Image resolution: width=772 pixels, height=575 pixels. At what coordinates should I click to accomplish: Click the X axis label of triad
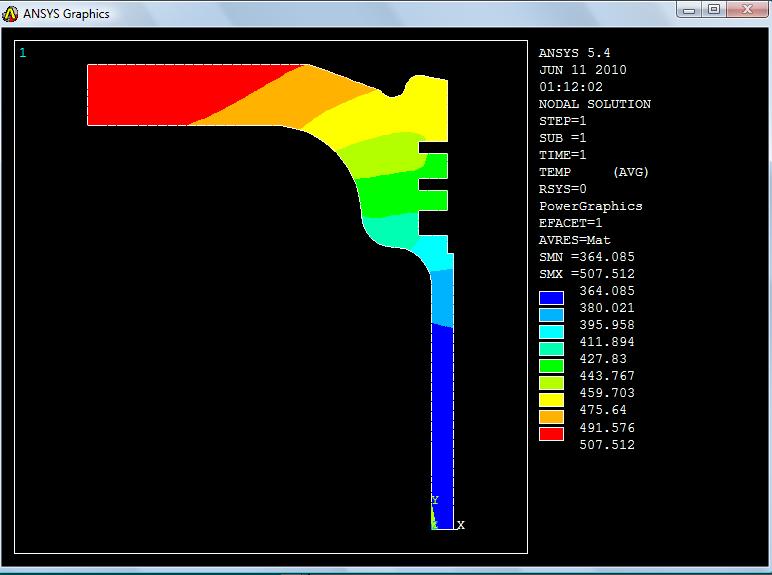[x=461, y=525]
